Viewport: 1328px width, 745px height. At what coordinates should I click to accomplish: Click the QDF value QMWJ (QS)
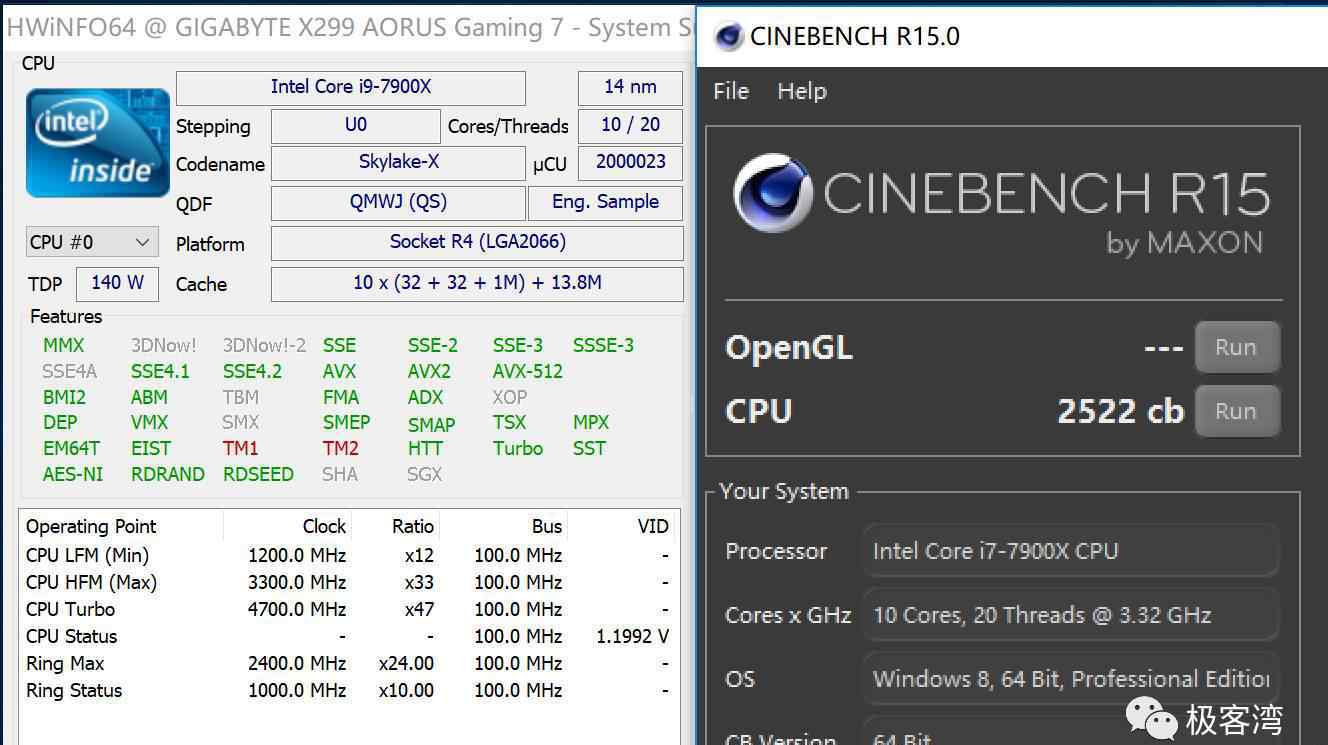pos(399,203)
